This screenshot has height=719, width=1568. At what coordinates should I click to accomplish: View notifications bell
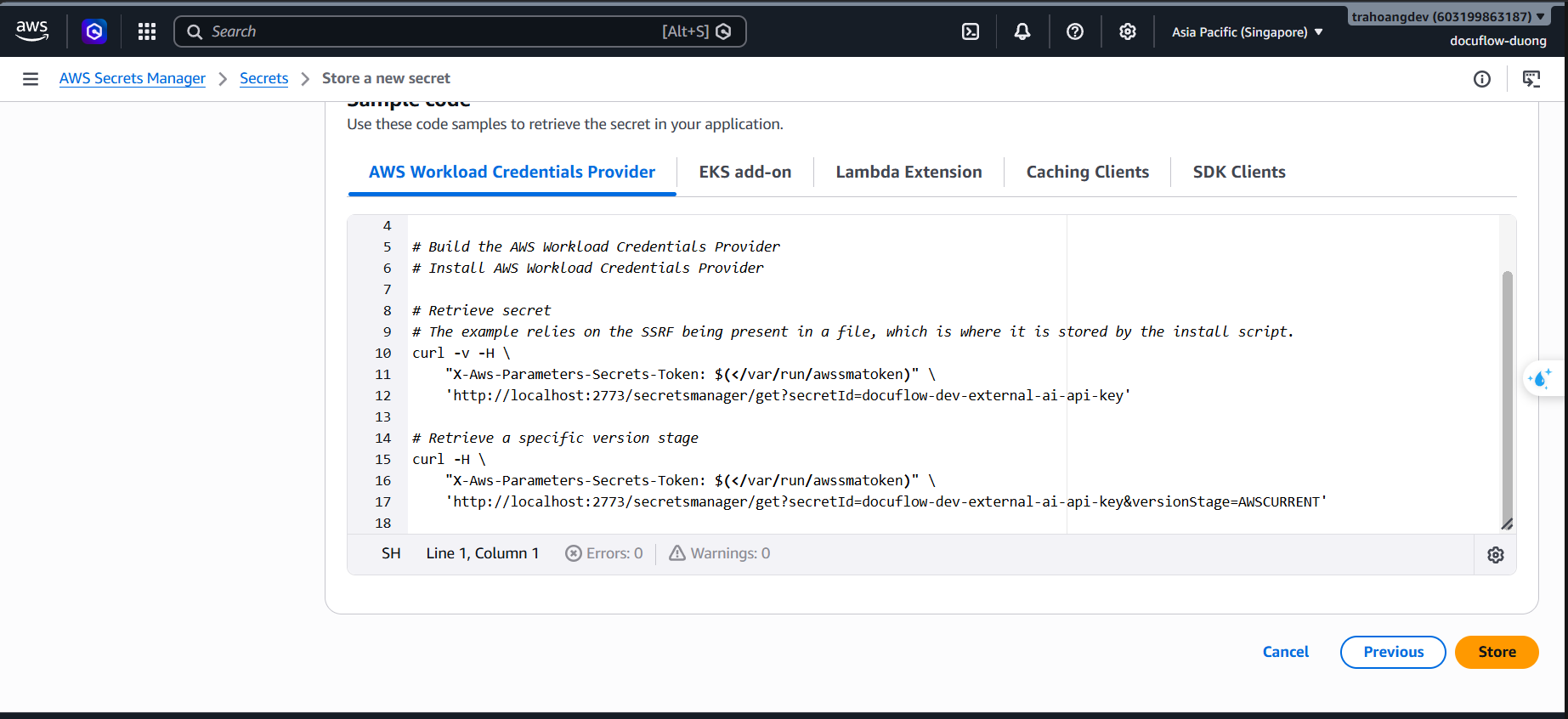1022,31
